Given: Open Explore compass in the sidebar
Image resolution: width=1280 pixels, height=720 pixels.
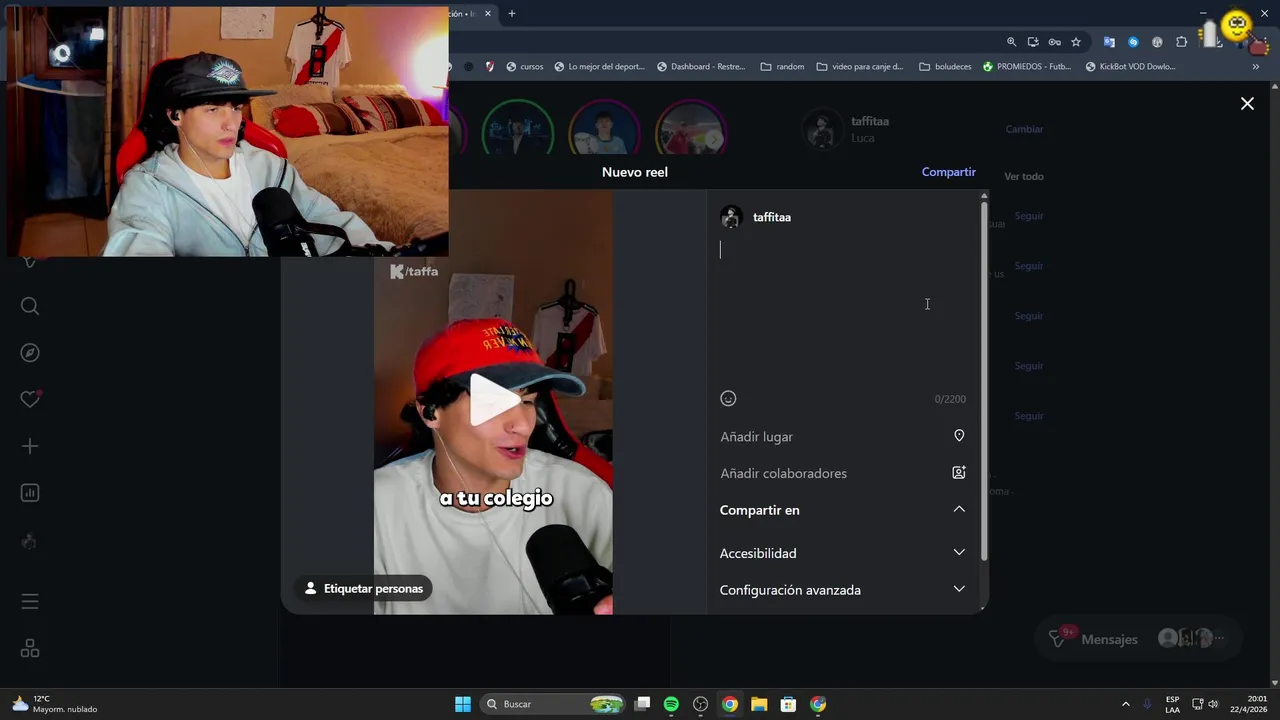Looking at the screenshot, I should pyautogui.click(x=30, y=352).
